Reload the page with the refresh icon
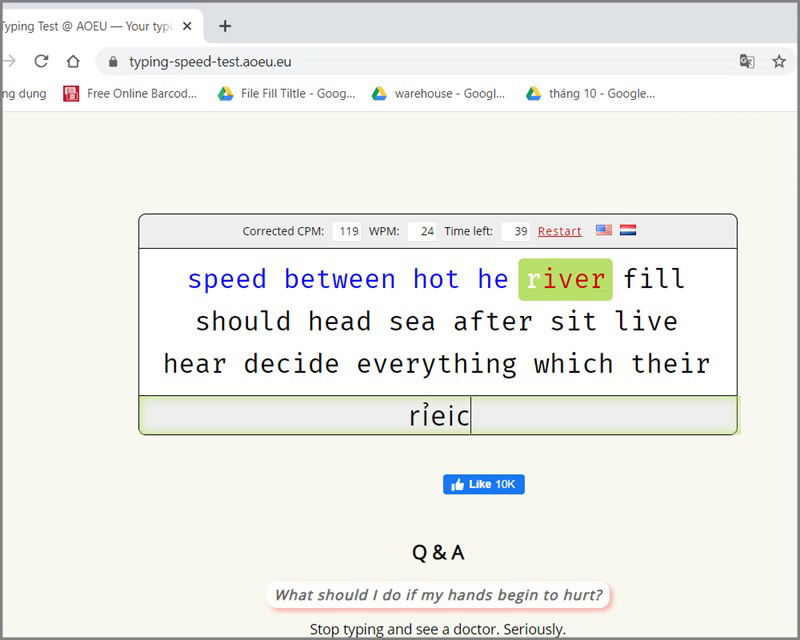 [41, 61]
